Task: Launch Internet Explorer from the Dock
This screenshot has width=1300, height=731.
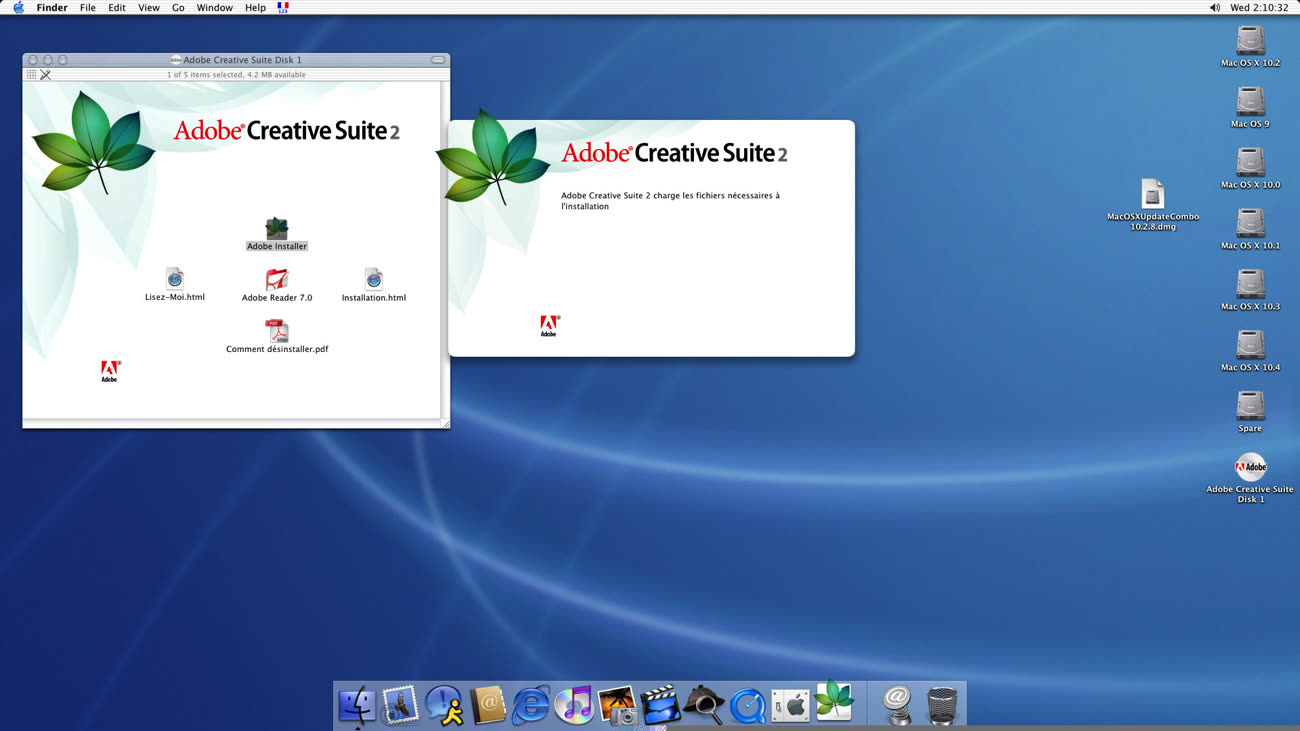Action: [530, 705]
